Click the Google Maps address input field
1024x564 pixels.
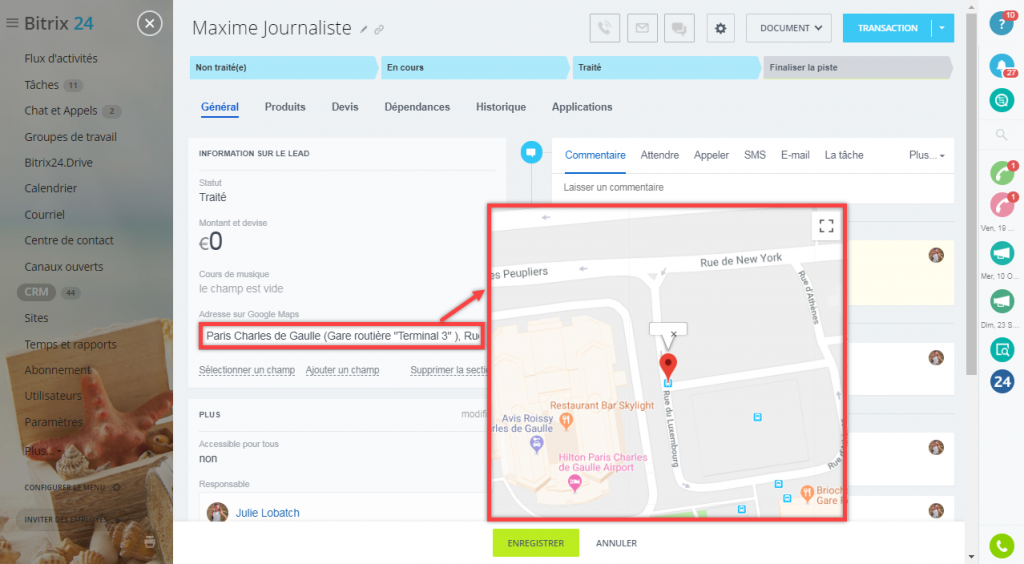[342, 336]
